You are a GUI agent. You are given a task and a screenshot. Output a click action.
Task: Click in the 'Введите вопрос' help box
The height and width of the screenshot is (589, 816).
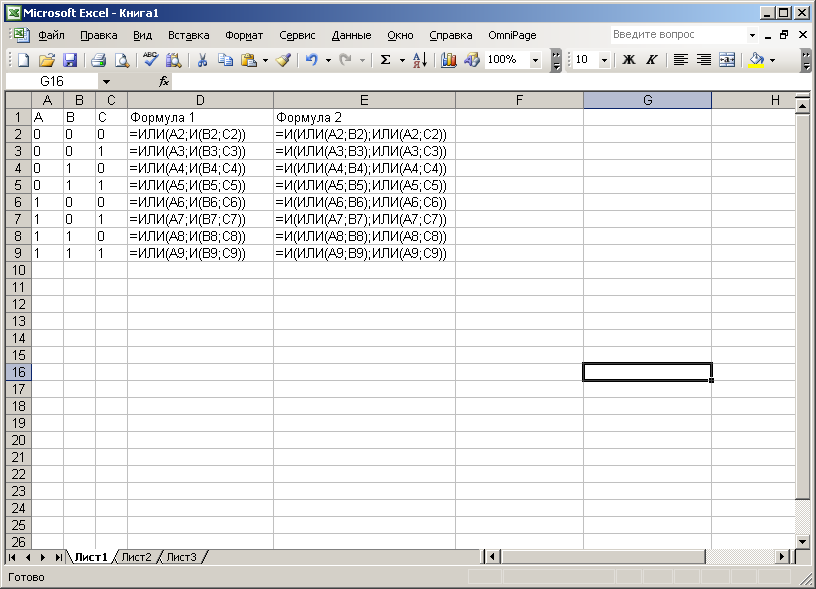[x=678, y=35]
